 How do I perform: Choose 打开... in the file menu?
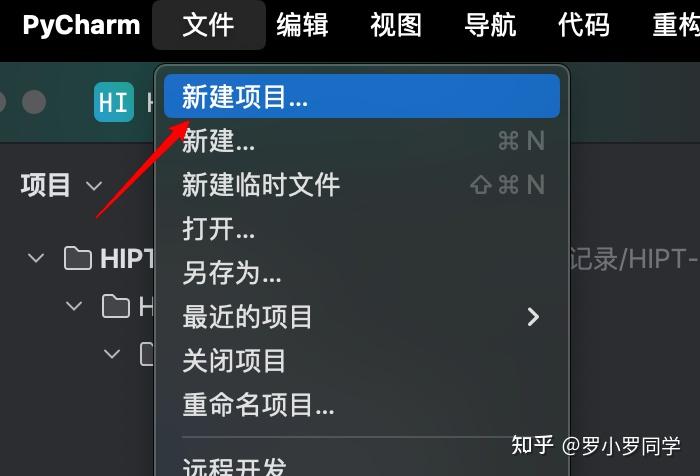pos(362,229)
